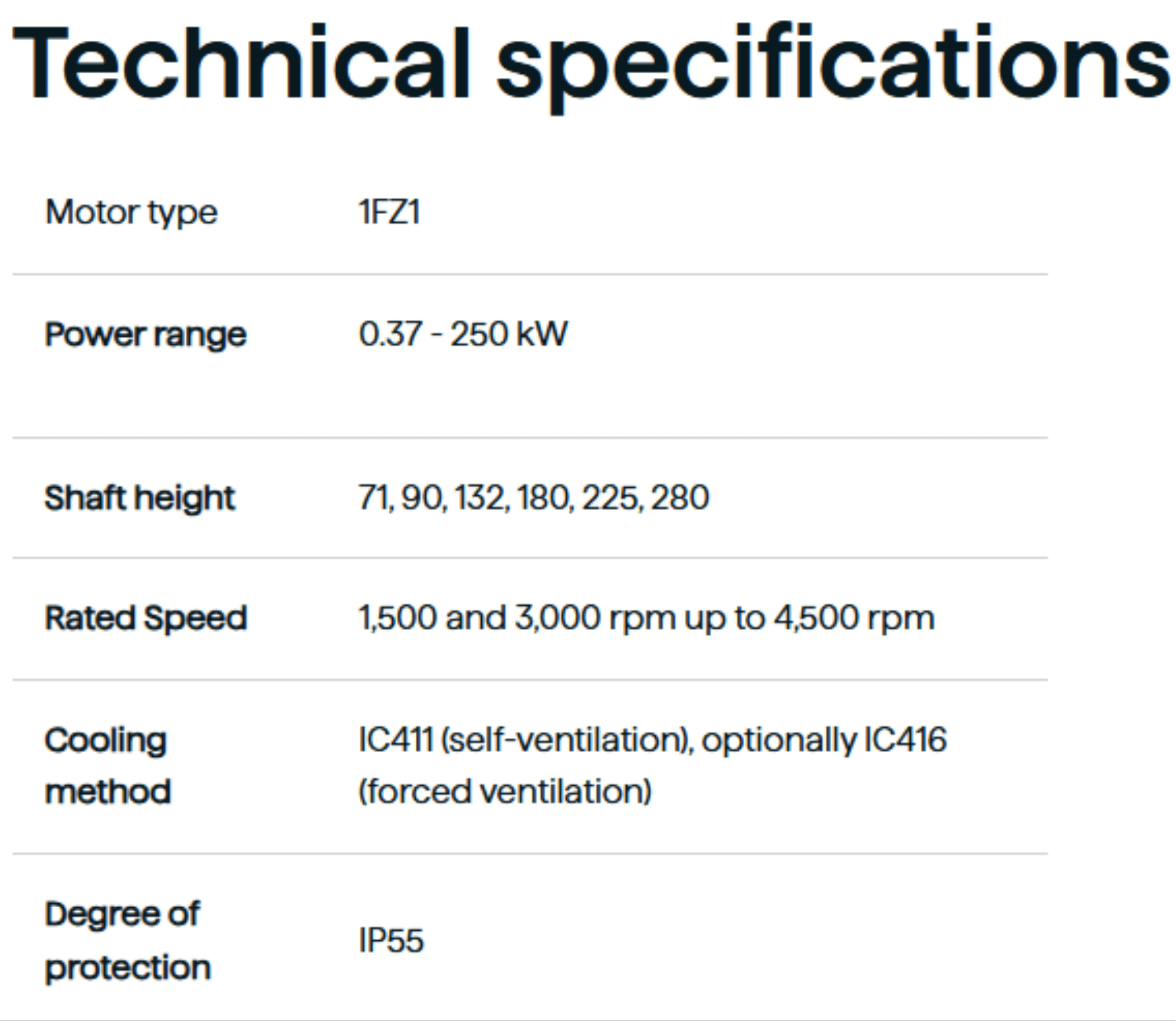
Task: Select the Cooling method label
Action: tap(109, 766)
